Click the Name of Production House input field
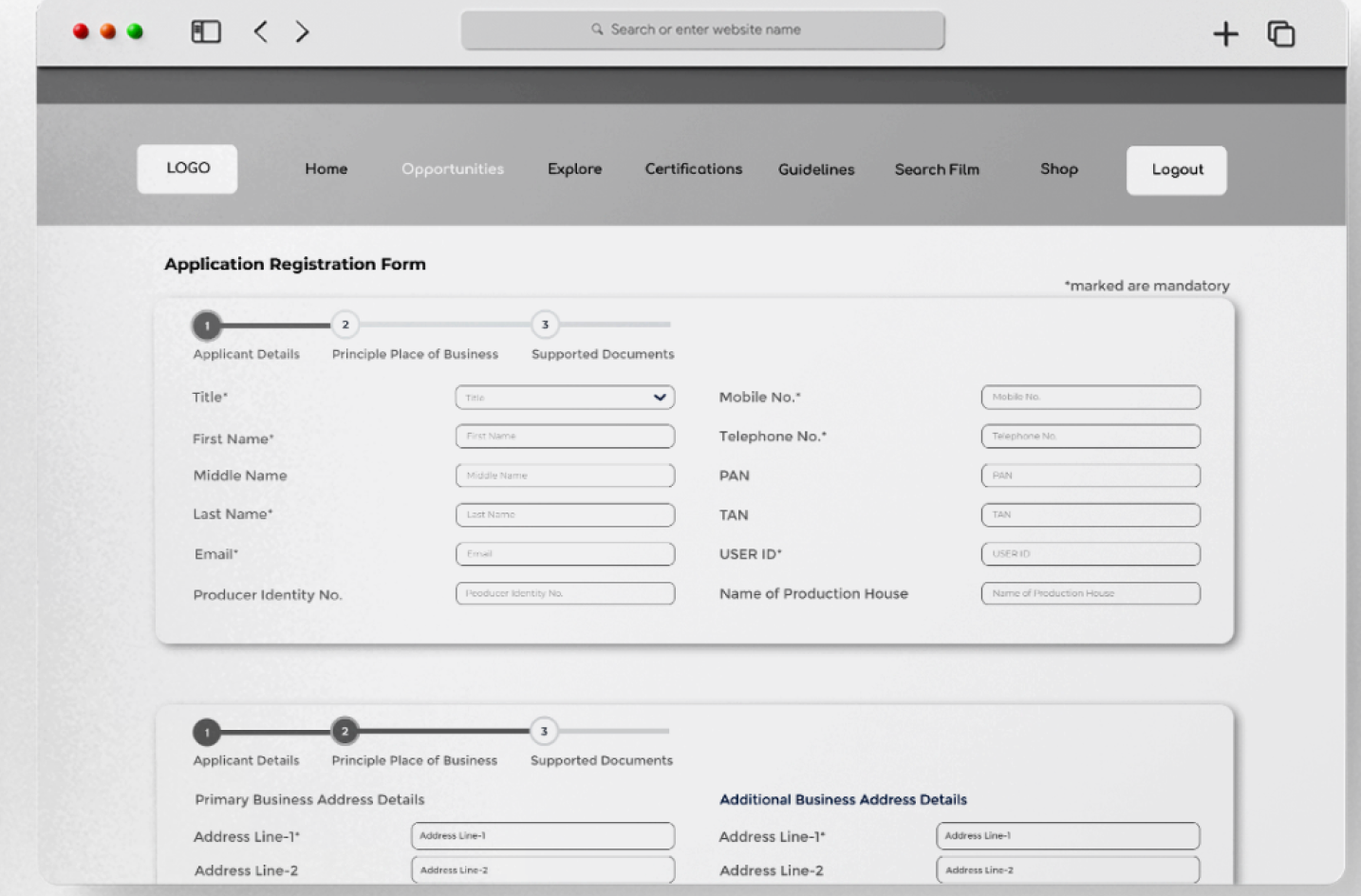This screenshot has width=1361, height=896. [x=1091, y=593]
